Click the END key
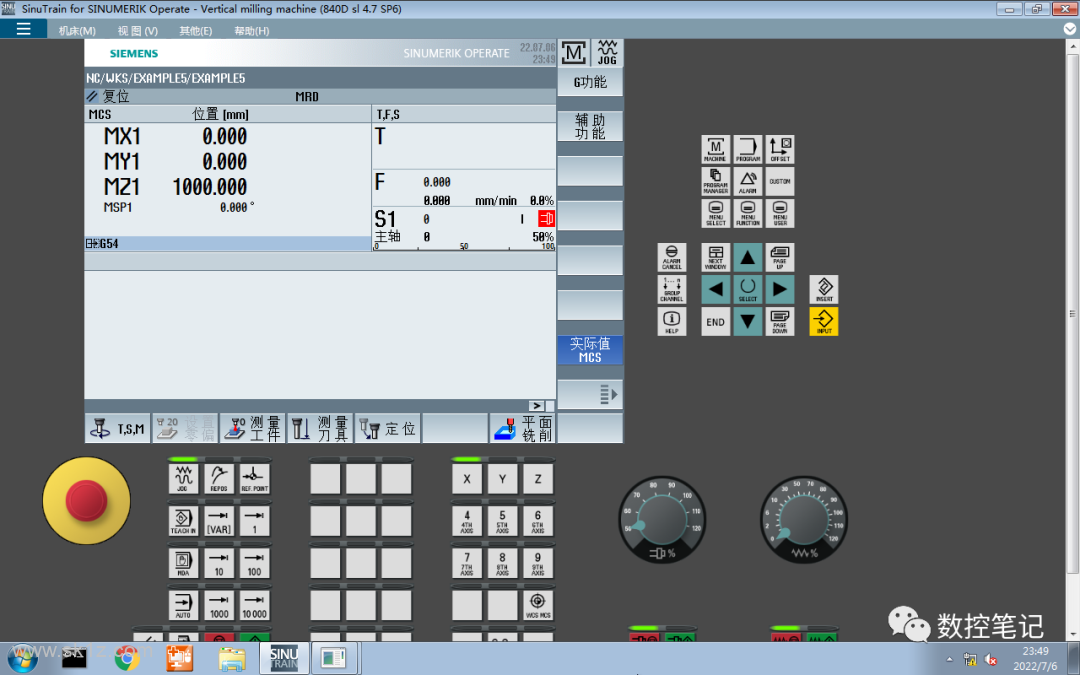This screenshot has width=1080, height=675. pyautogui.click(x=716, y=322)
